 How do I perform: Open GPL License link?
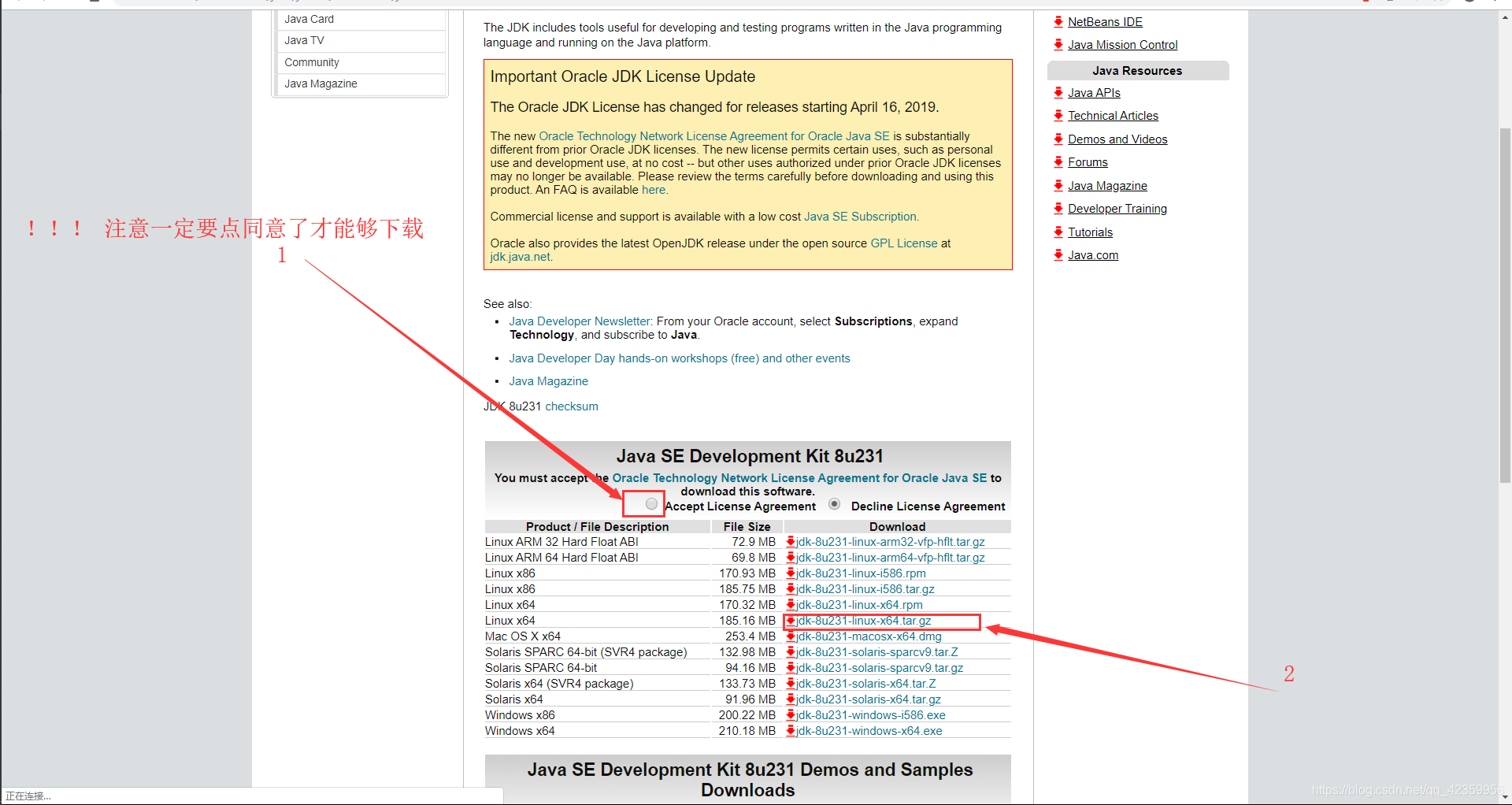point(904,243)
